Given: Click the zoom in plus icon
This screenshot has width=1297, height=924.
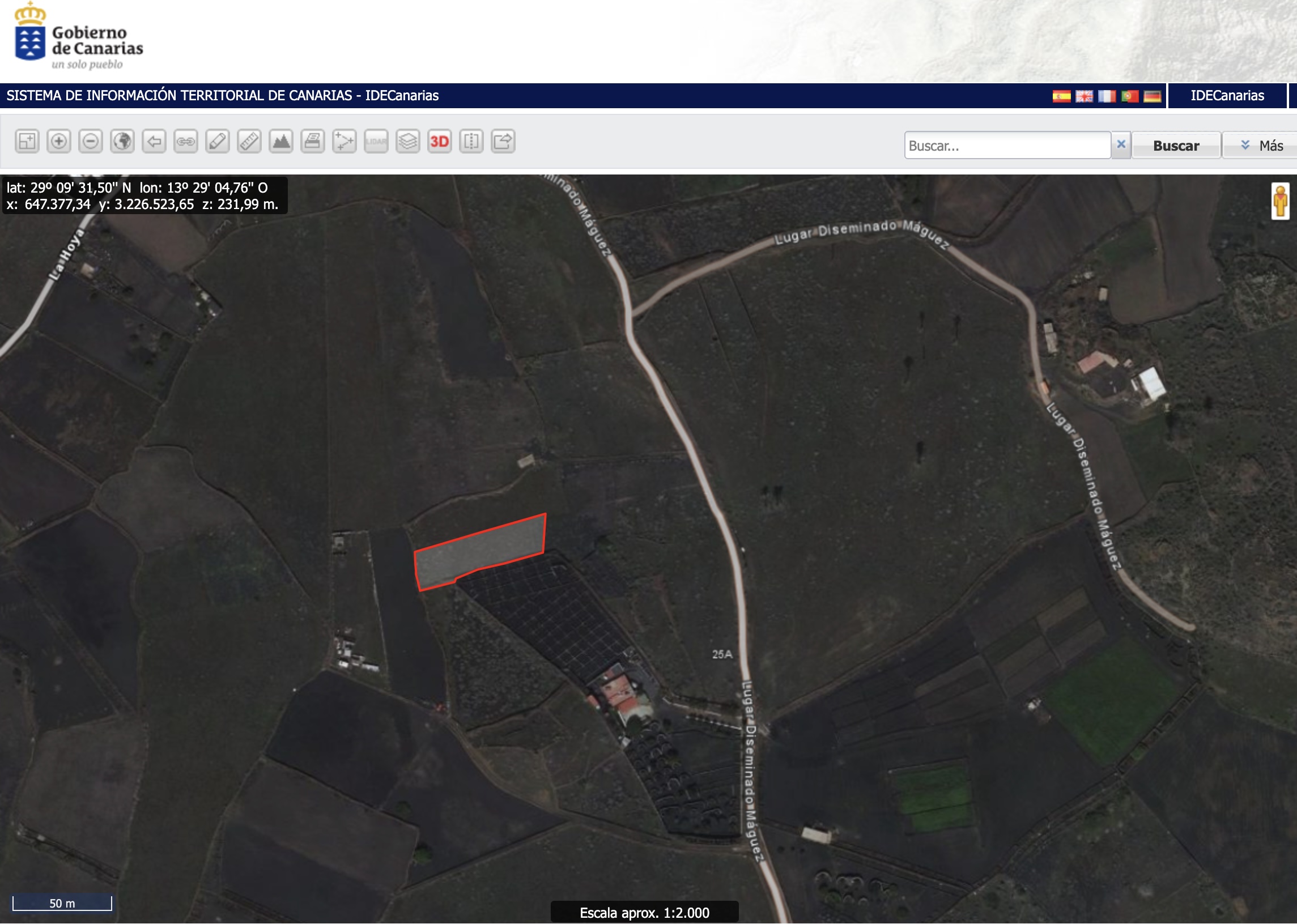Looking at the screenshot, I should click(x=58, y=141).
